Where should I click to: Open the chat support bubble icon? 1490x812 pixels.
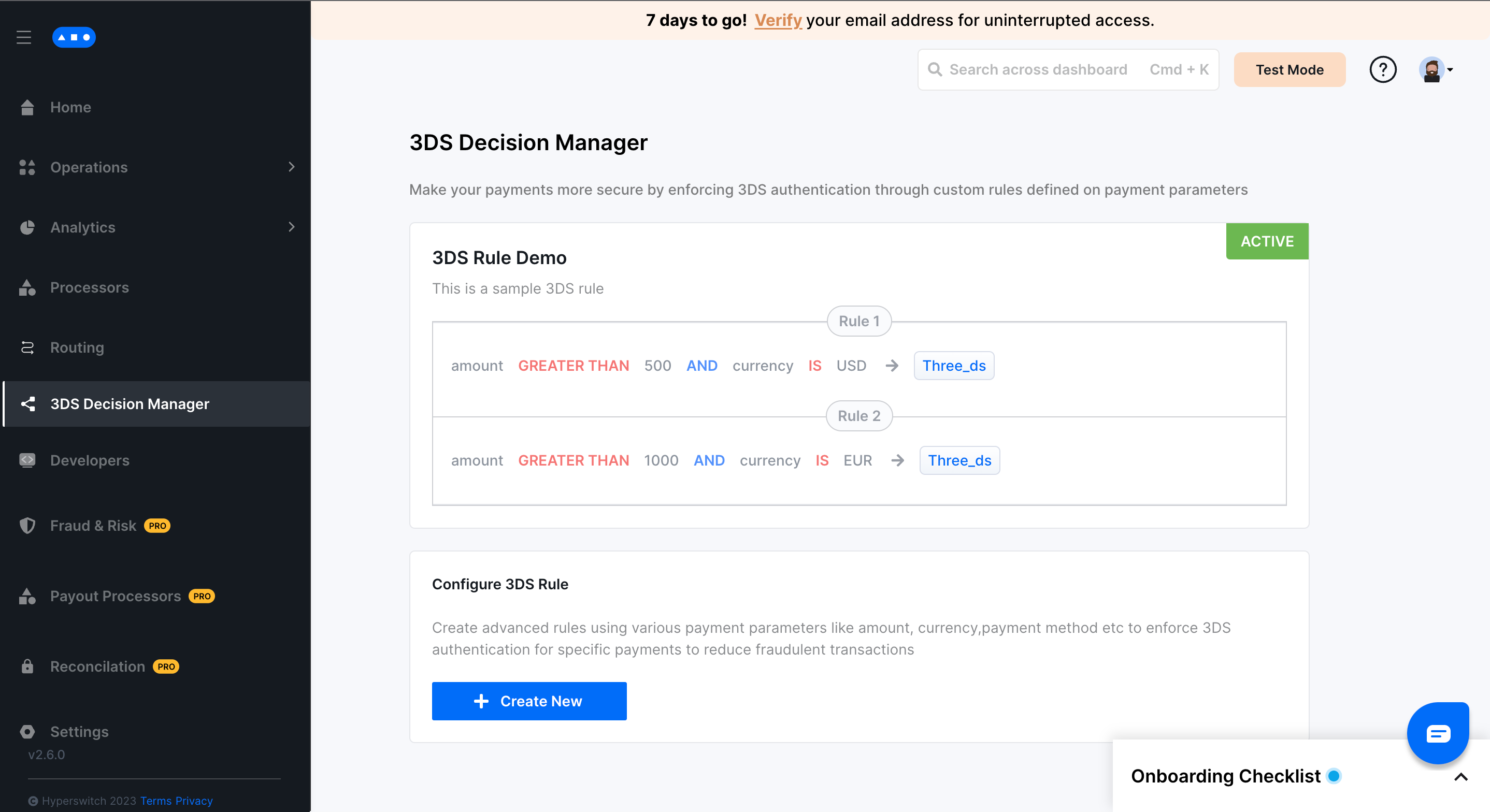click(x=1437, y=733)
